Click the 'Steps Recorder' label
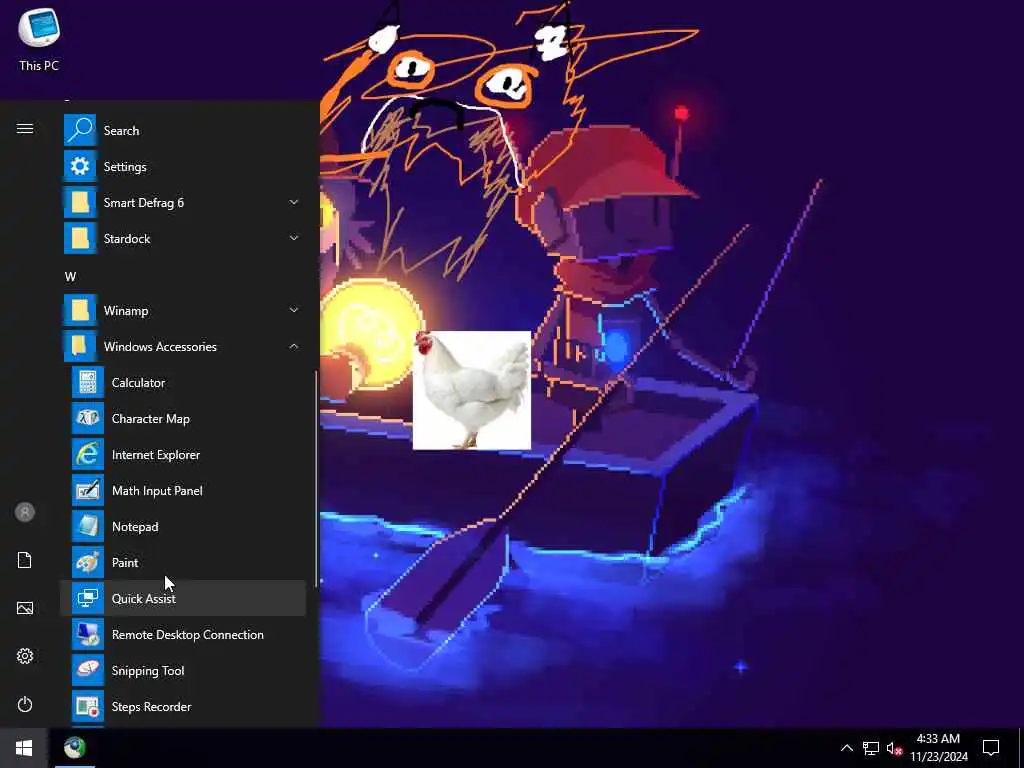The width and height of the screenshot is (1024, 768). coord(152,707)
